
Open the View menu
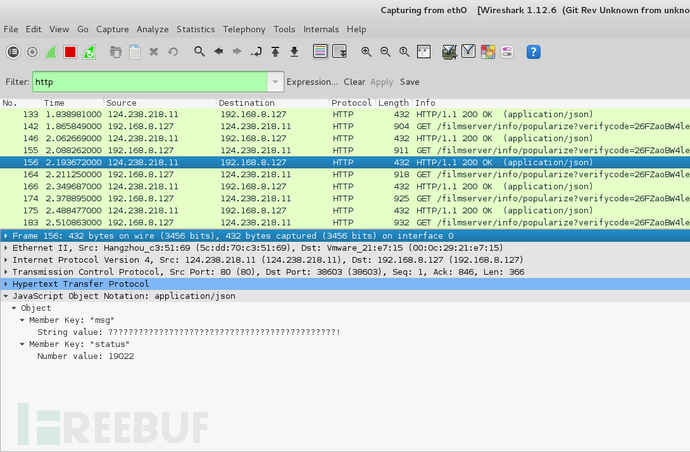[x=59, y=29]
